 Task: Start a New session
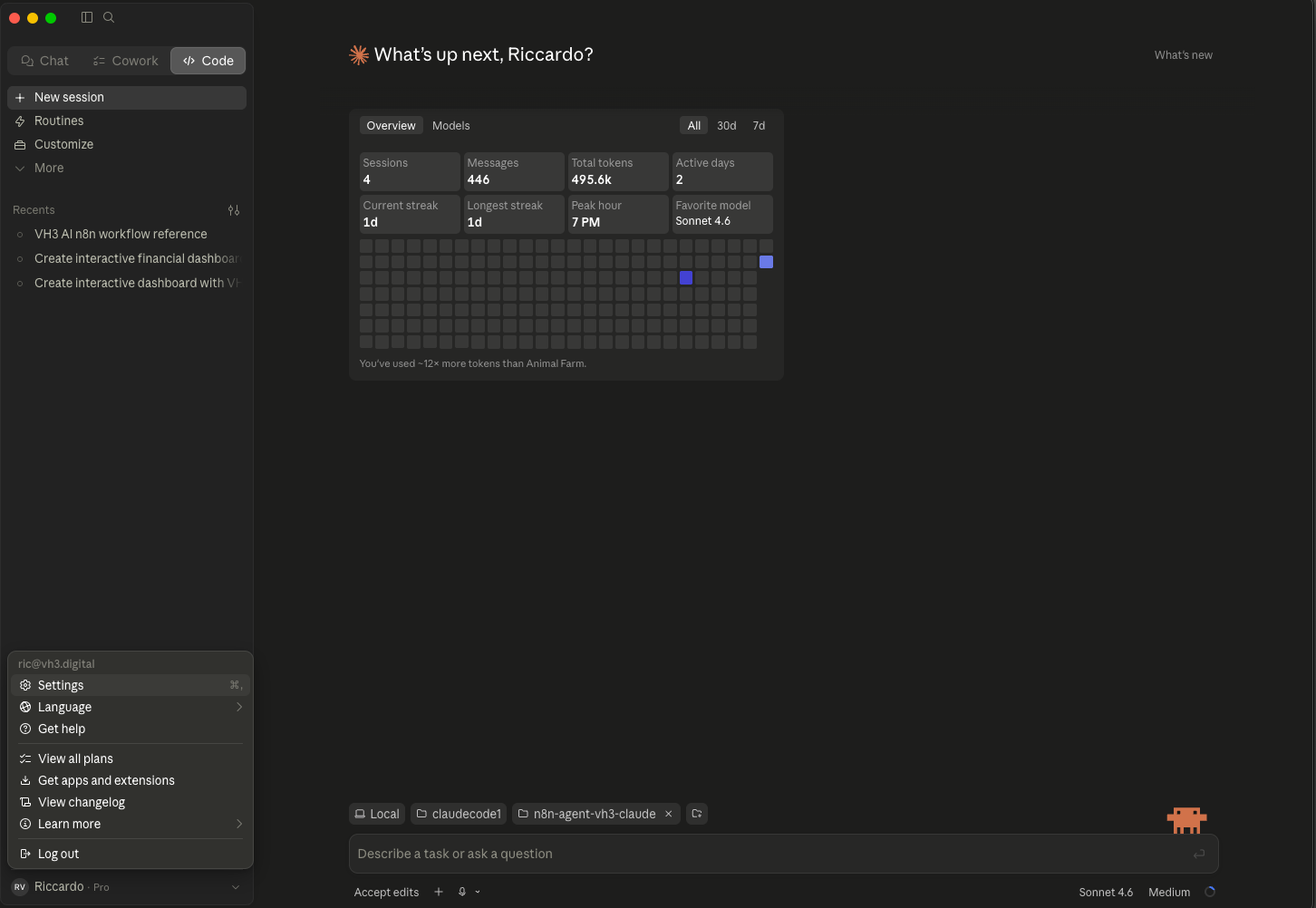click(x=127, y=97)
